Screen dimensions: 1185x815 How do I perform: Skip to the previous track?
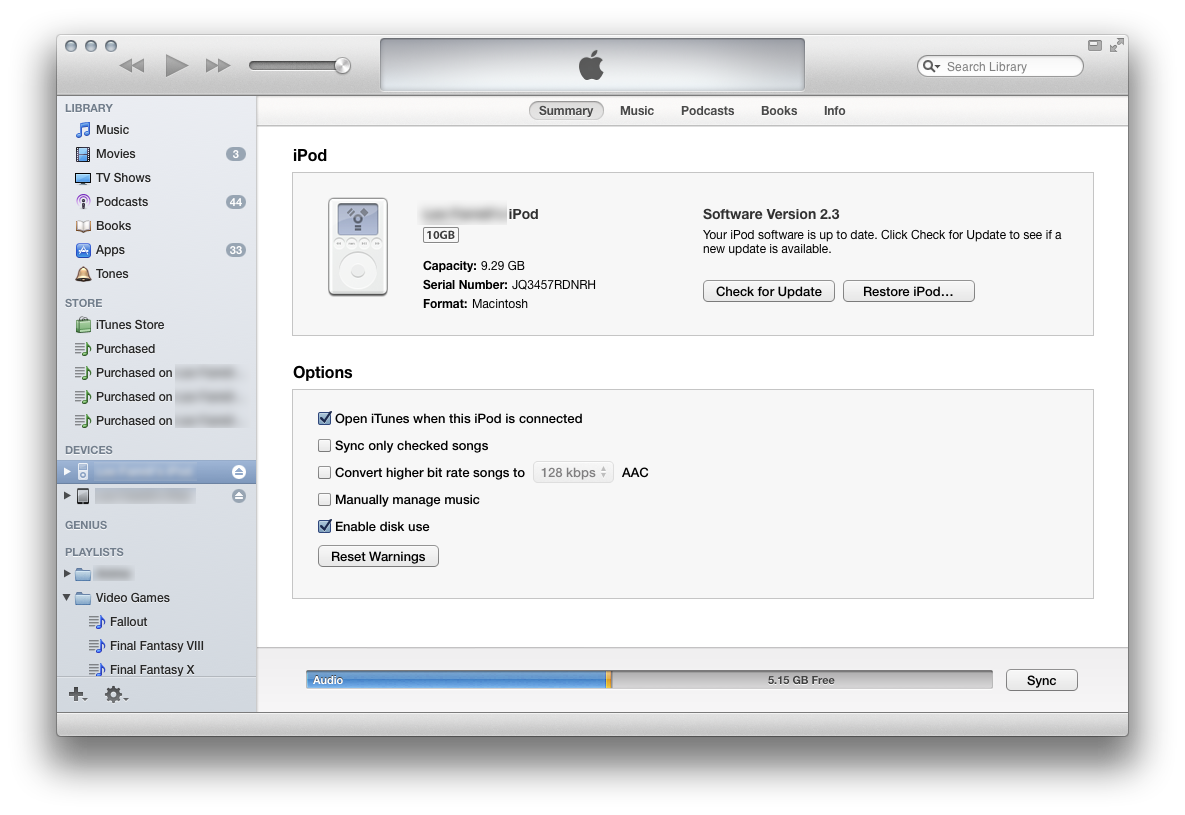[x=132, y=66]
